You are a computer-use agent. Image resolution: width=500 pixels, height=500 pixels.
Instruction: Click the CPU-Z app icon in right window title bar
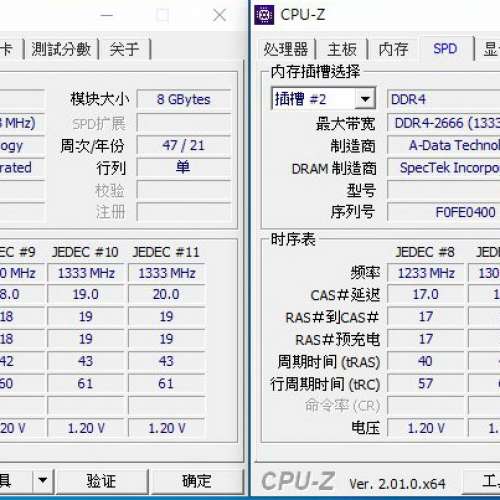264,15
